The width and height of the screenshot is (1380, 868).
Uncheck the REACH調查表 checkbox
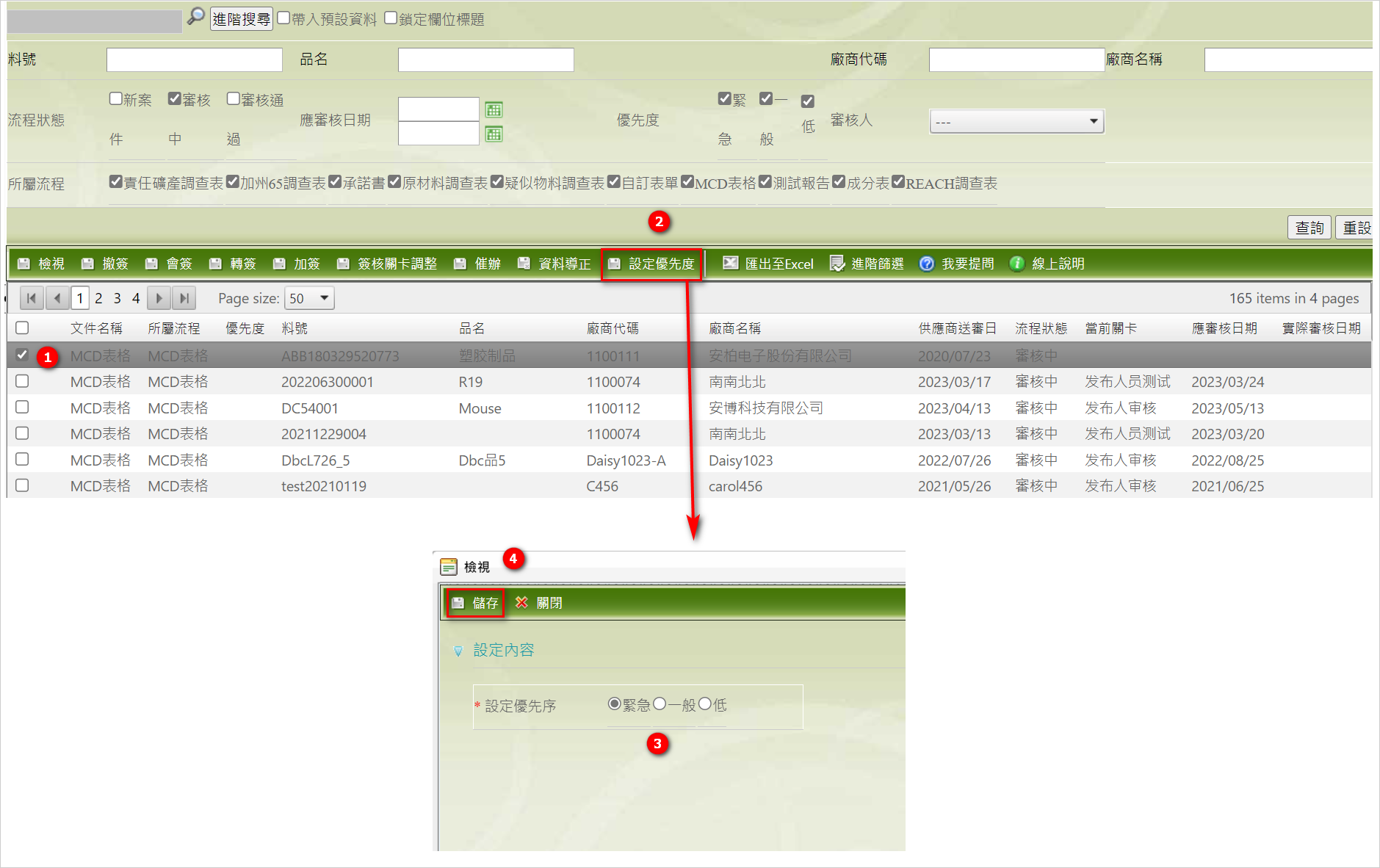(898, 181)
